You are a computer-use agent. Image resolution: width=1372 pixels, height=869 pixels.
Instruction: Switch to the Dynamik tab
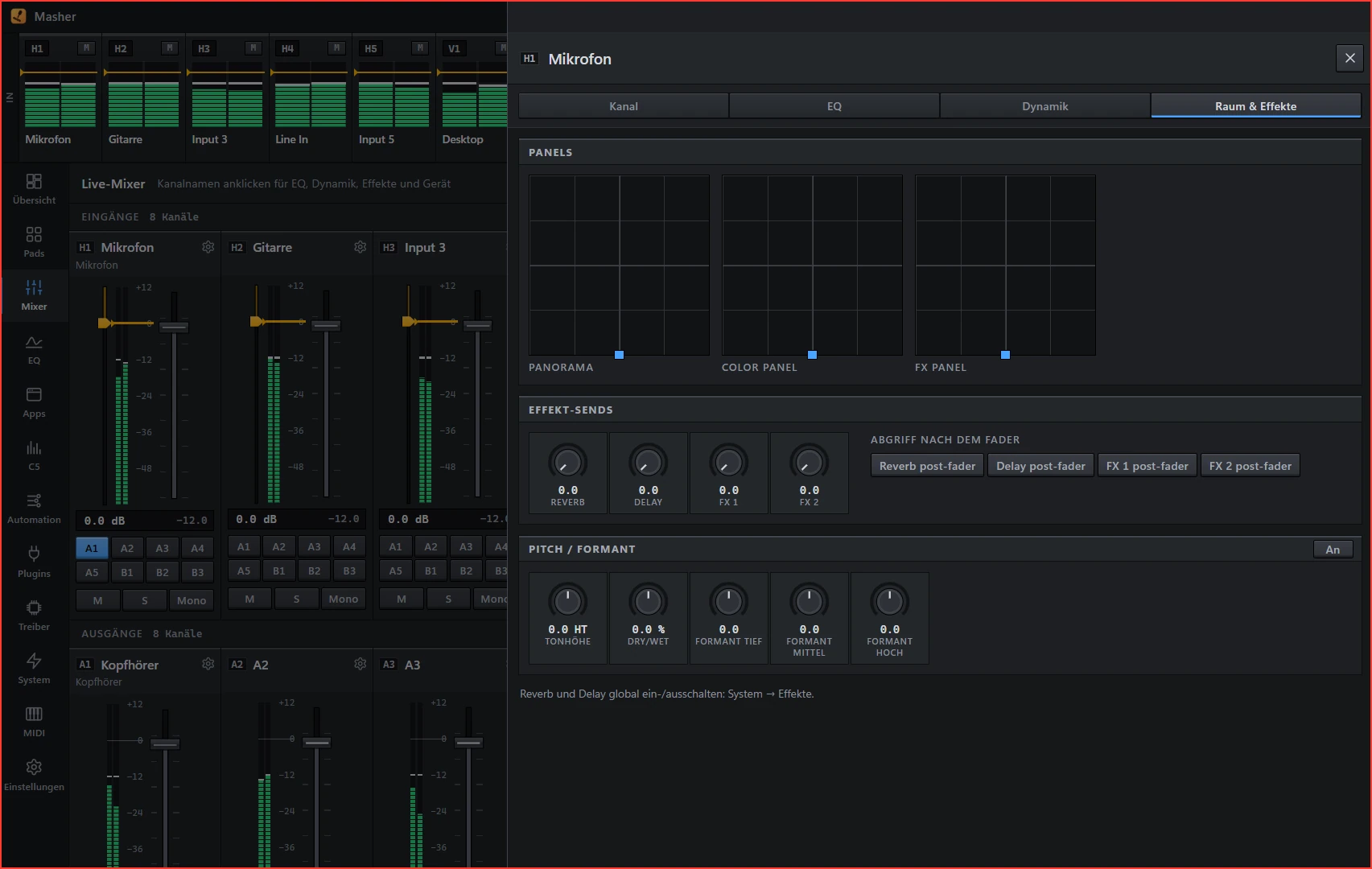pyautogui.click(x=1044, y=106)
